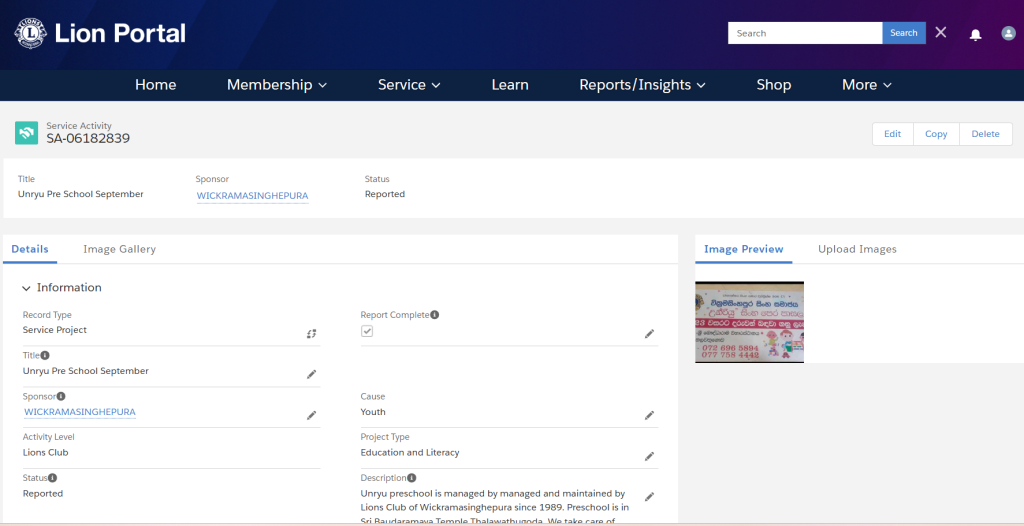Image resolution: width=1024 pixels, height=526 pixels.
Task: Expand the Membership menu
Action: pyautogui.click(x=277, y=85)
